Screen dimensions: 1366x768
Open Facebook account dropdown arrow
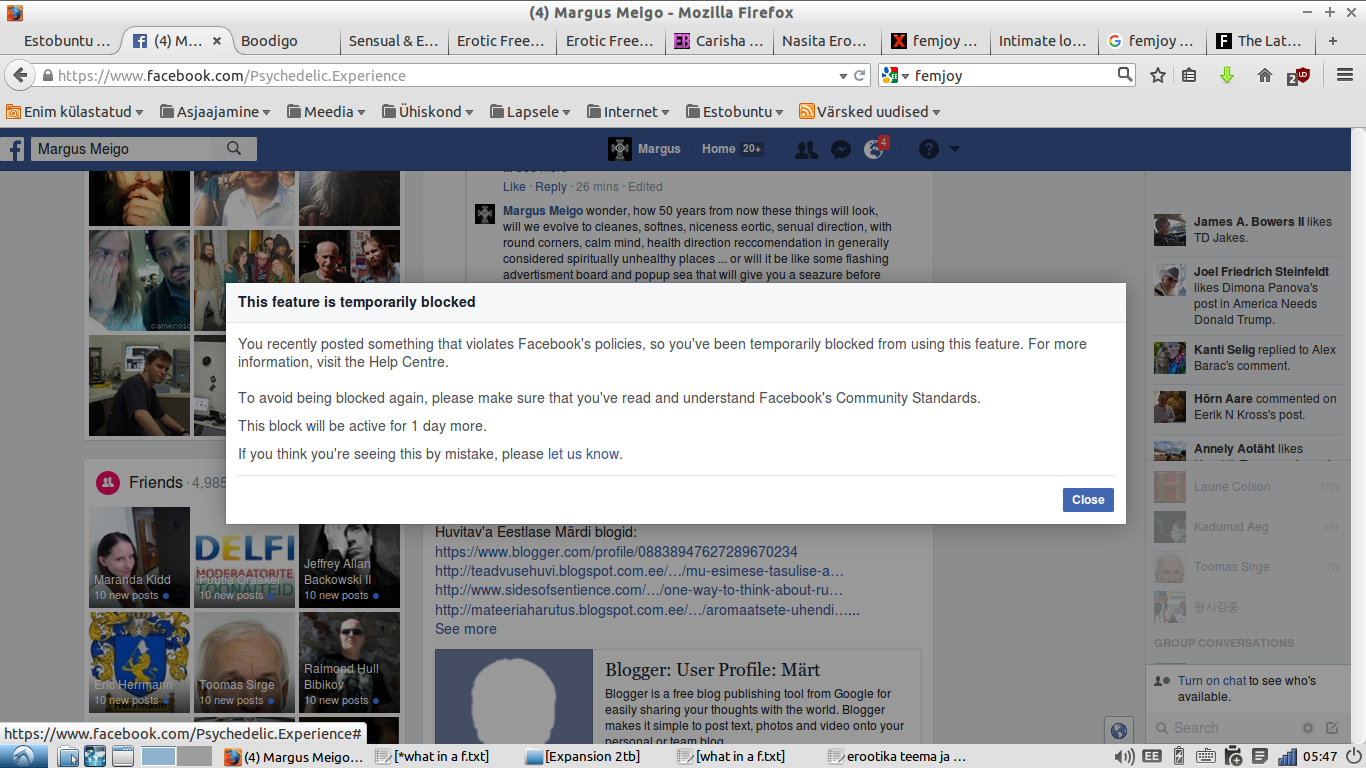click(x=954, y=149)
